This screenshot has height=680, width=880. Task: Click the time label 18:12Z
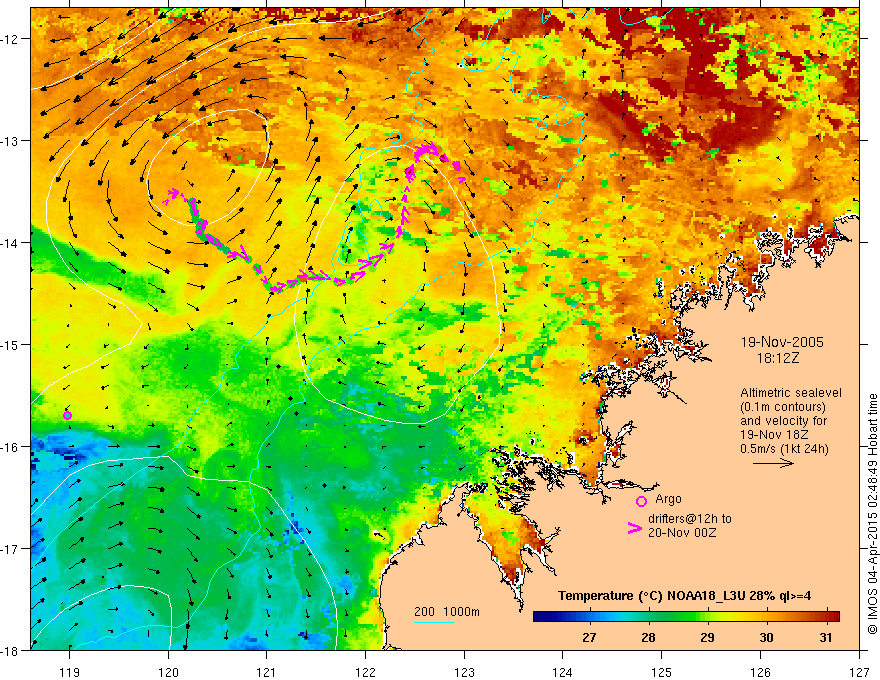[x=778, y=357]
